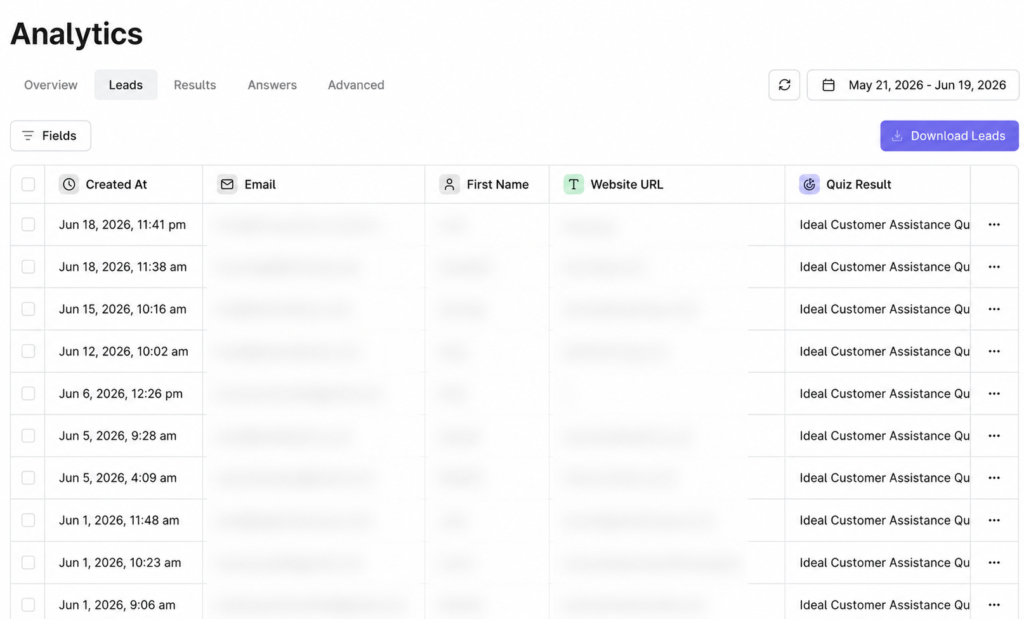Image resolution: width=1024 pixels, height=619 pixels.
Task: Click the Download Leads button
Action: pos(949,136)
